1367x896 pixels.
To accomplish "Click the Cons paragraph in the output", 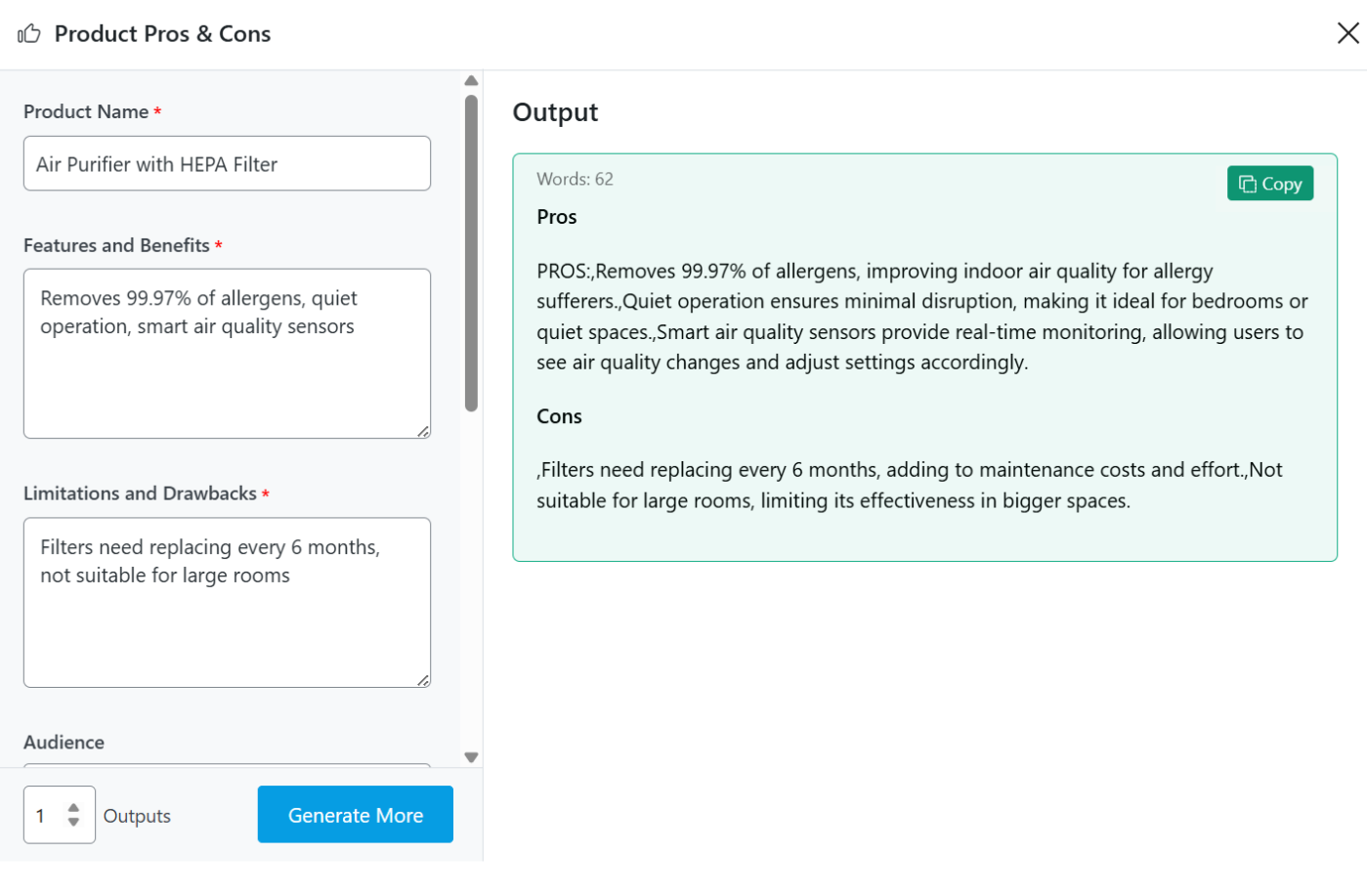I will (x=909, y=486).
